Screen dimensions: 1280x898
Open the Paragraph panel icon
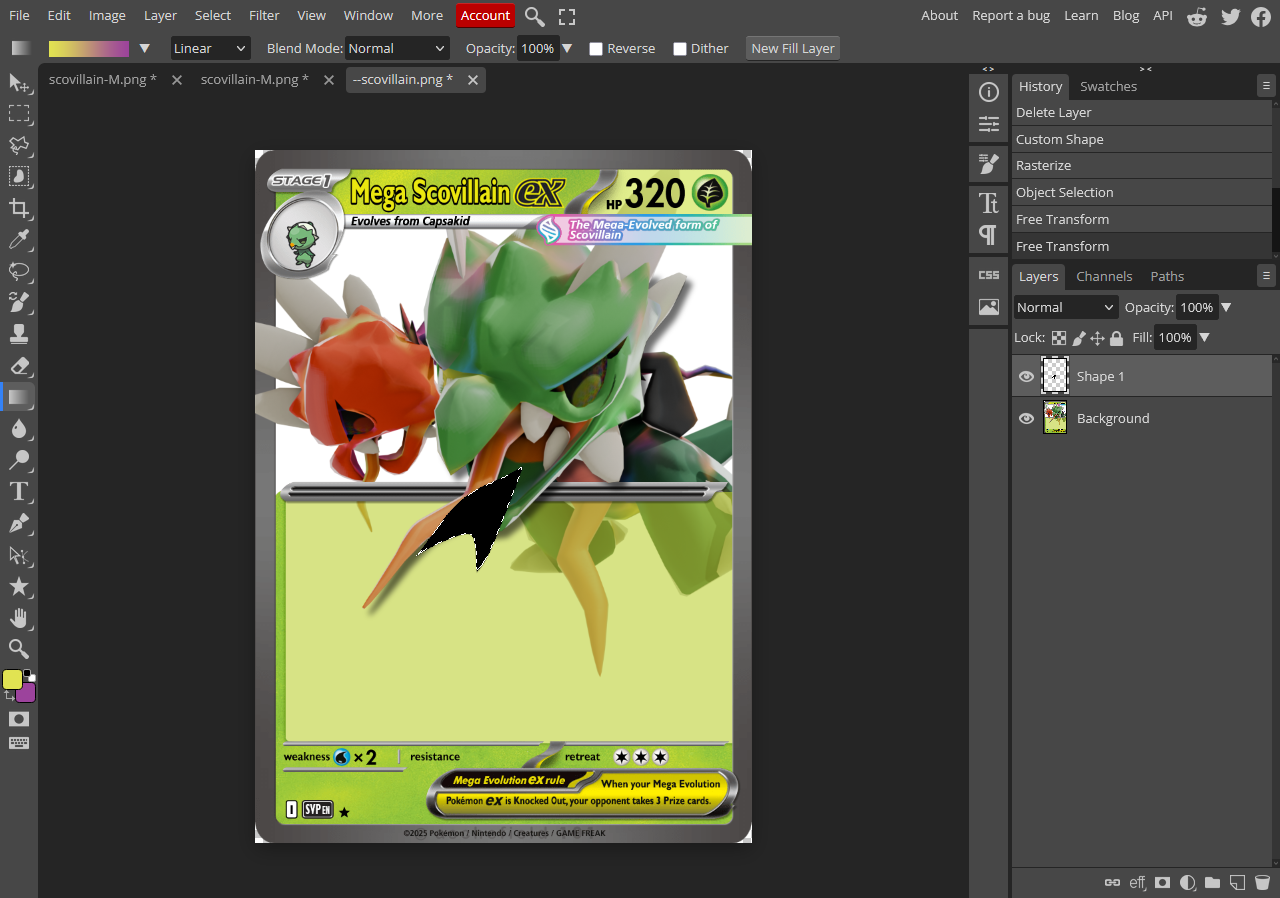click(989, 235)
